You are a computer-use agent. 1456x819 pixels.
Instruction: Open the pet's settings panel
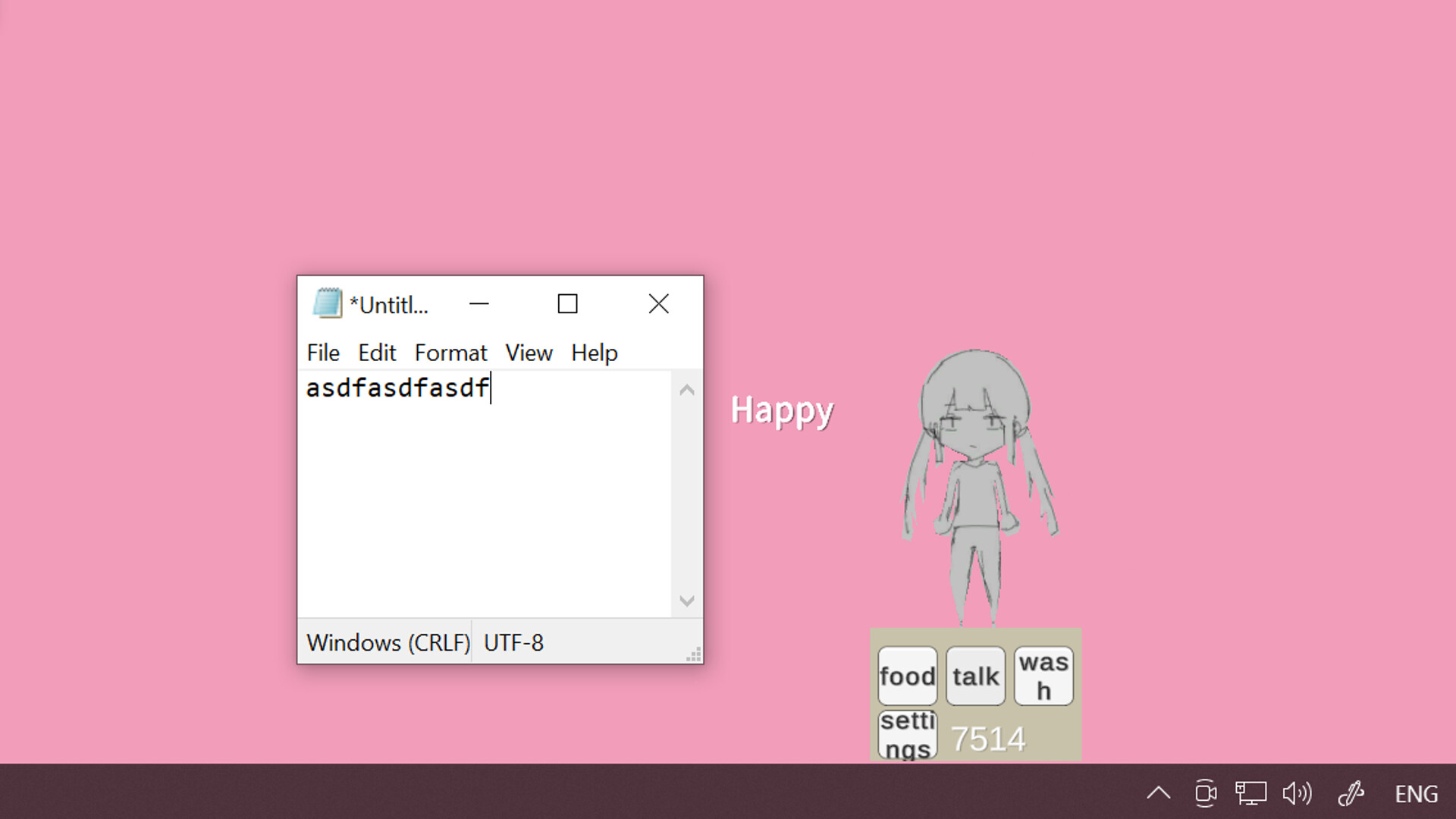[907, 733]
